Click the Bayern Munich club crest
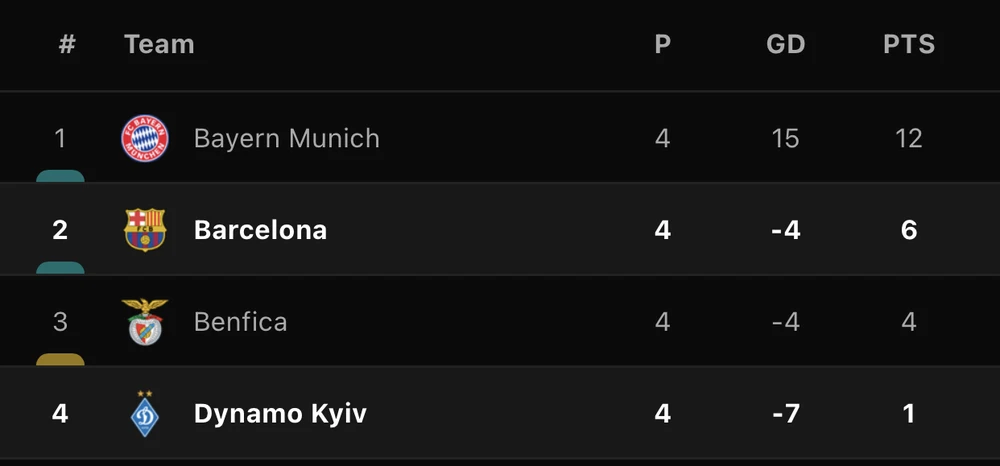This screenshot has width=1000, height=466. point(145,138)
